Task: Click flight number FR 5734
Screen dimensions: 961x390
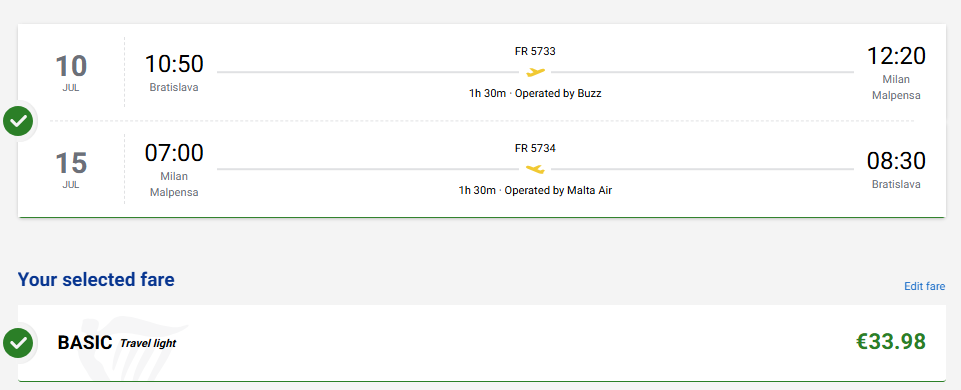Action: coord(535,148)
